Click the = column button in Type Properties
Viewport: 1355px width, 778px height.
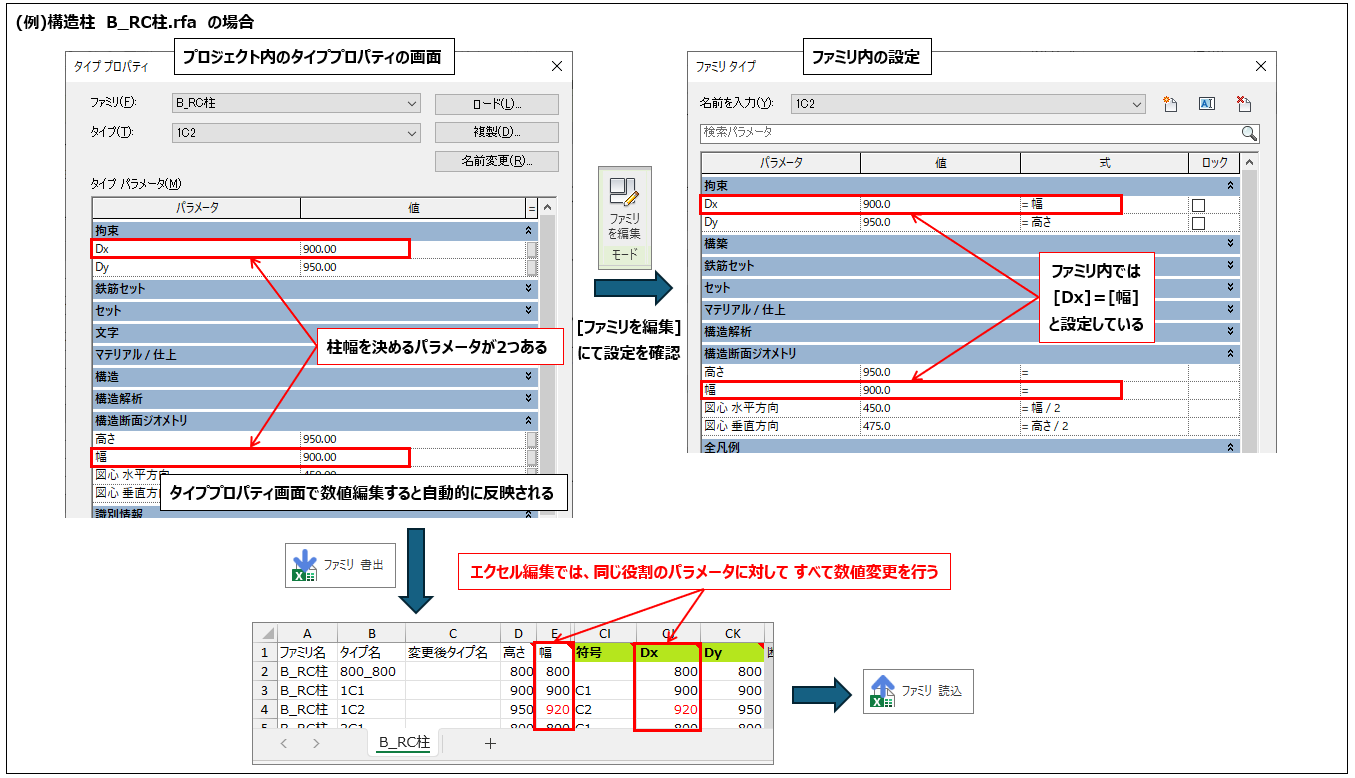tap(531, 208)
